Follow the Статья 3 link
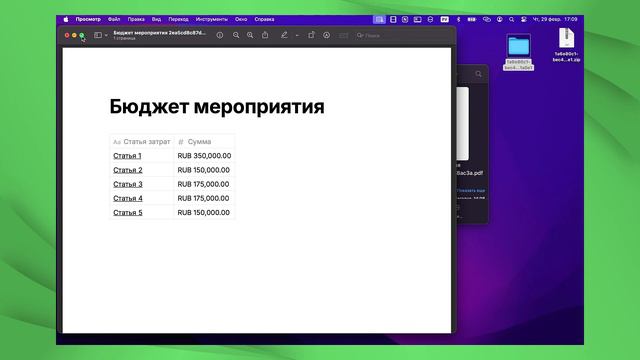The width and height of the screenshot is (640, 360). [x=128, y=184]
